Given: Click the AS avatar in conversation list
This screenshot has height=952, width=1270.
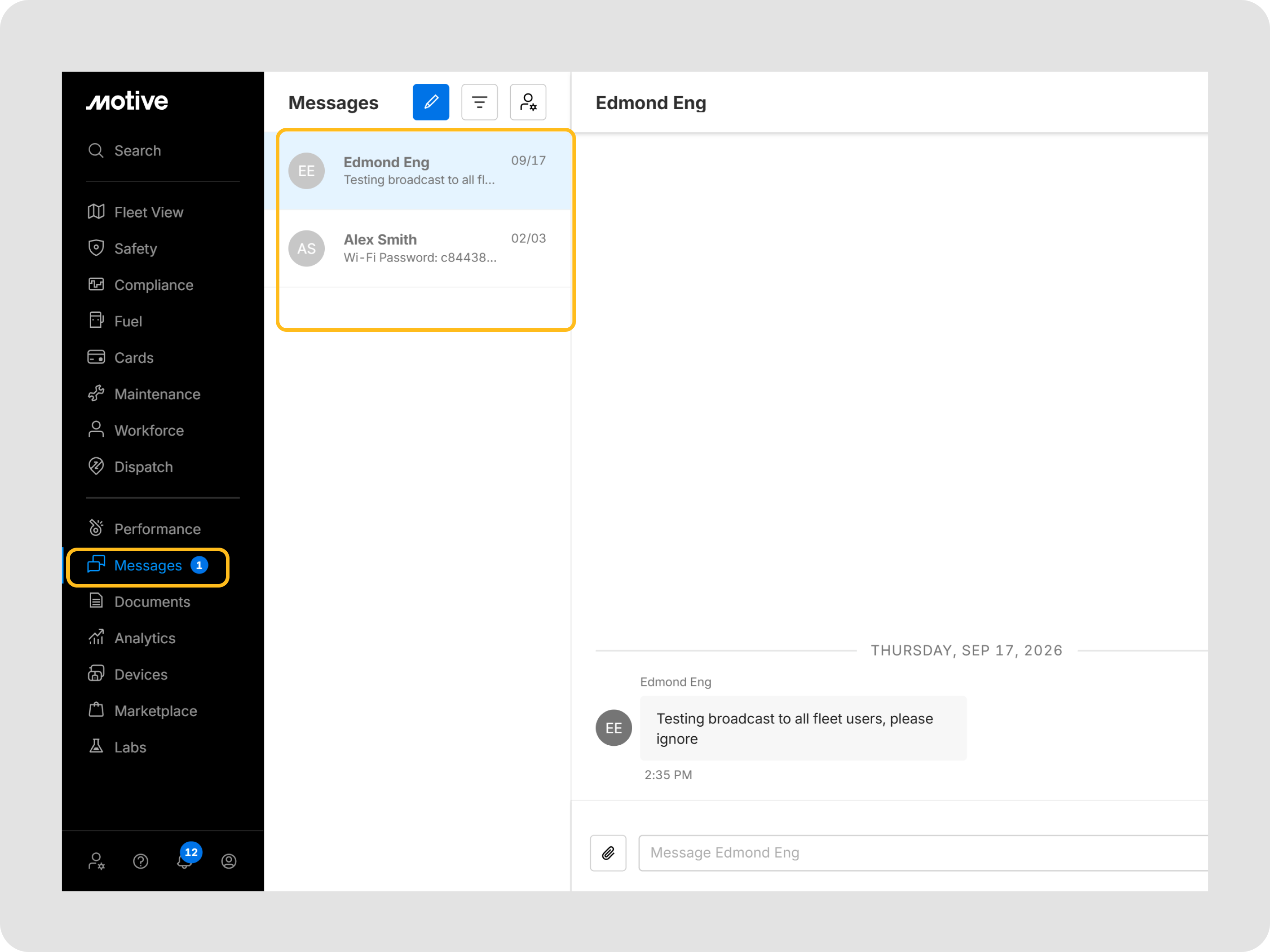Looking at the screenshot, I should click(x=306, y=248).
